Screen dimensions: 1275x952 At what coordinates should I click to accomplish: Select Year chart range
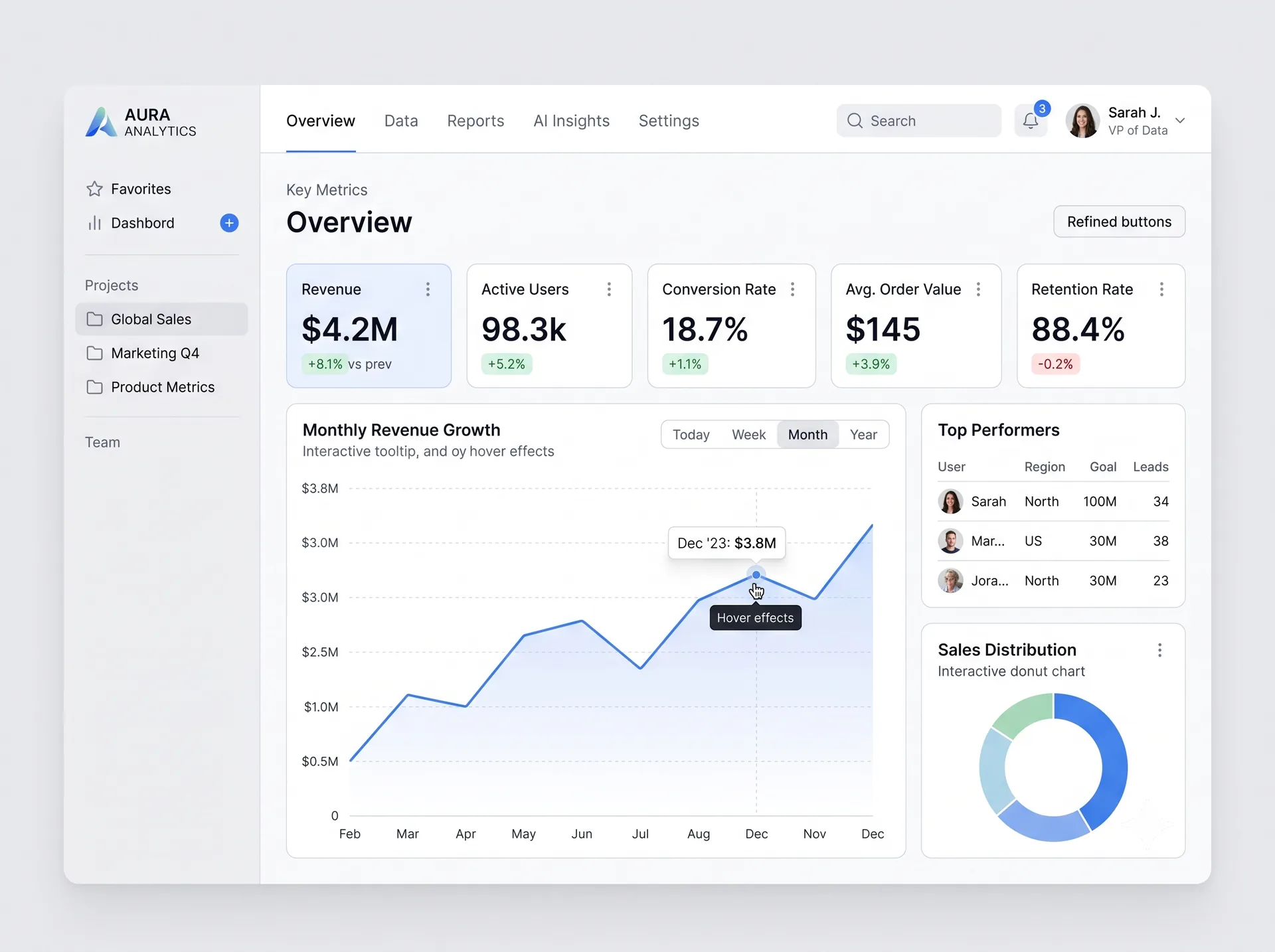pyautogui.click(x=863, y=435)
